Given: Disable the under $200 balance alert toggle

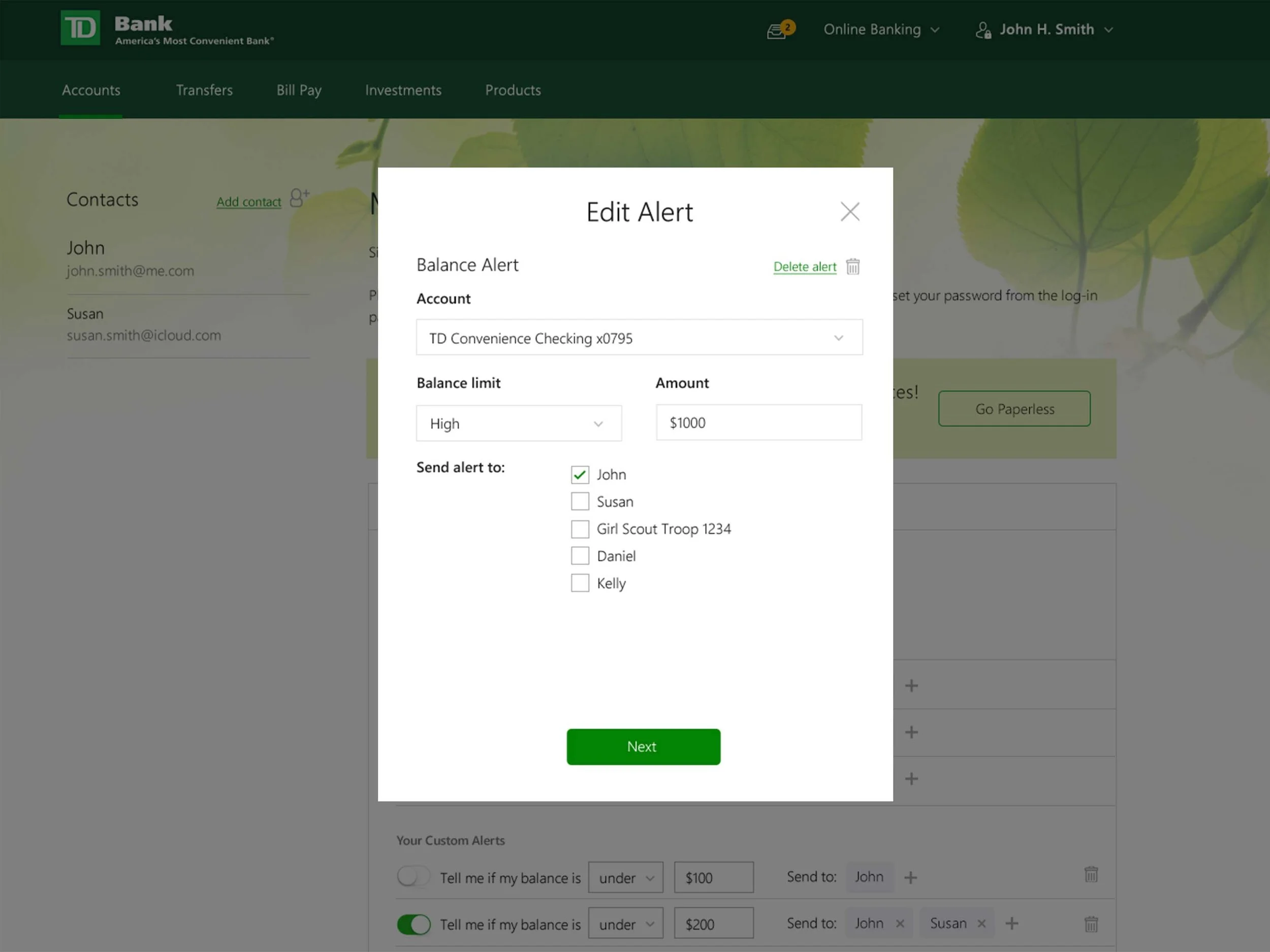Looking at the screenshot, I should click(x=414, y=925).
